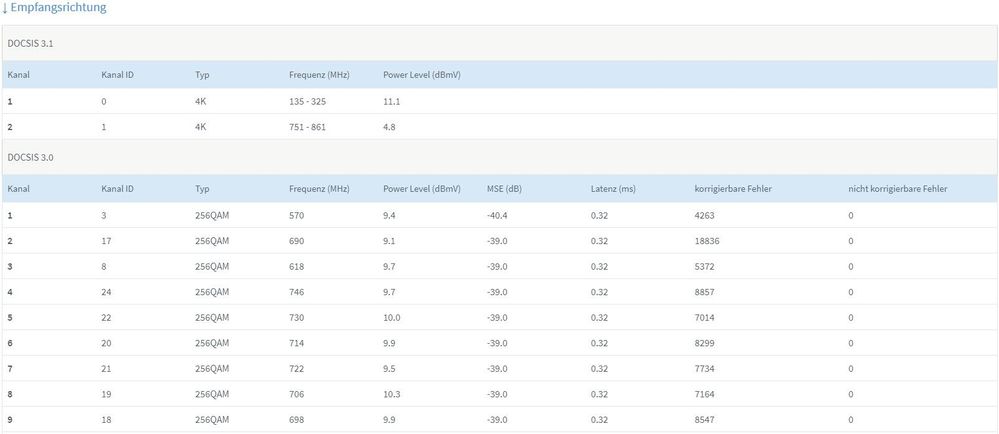The image size is (999, 434).
Task: Select correctable error count 4263
Action: click(705, 215)
